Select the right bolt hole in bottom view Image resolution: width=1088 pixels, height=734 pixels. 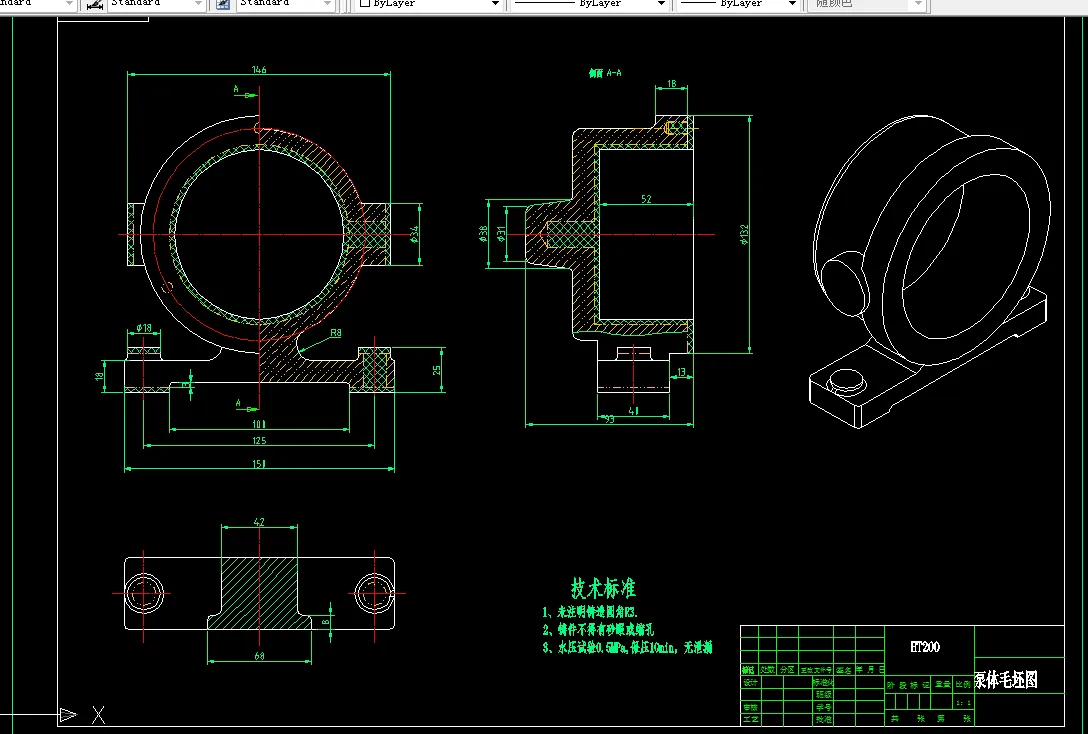(375, 594)
